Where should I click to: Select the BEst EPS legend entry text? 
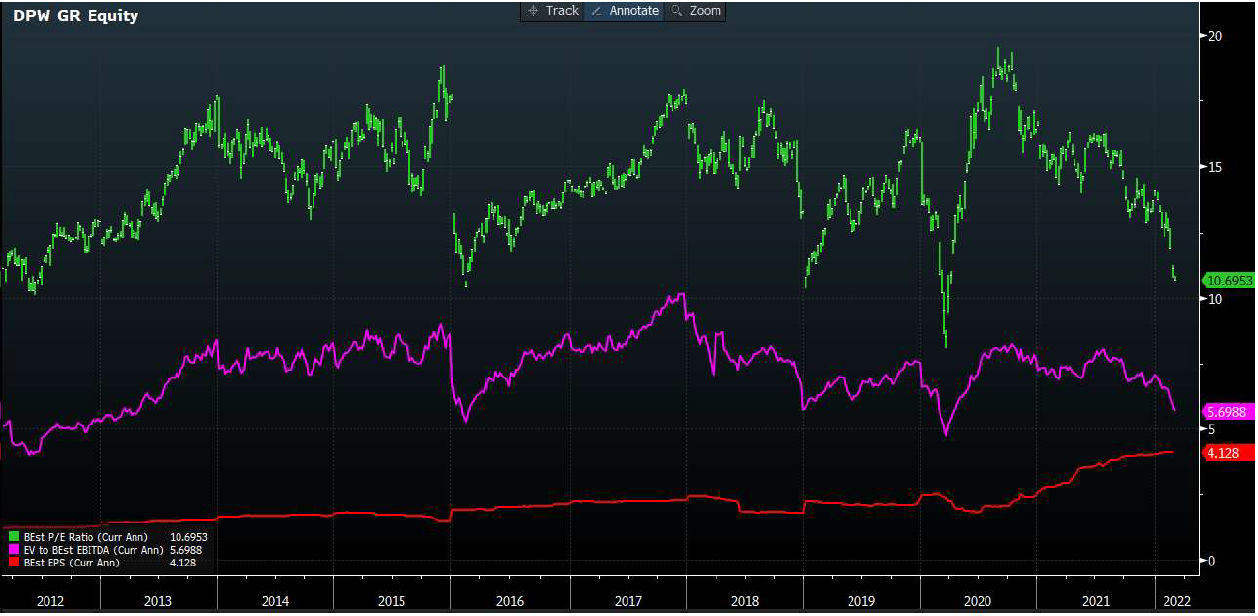tap(70, 563)
